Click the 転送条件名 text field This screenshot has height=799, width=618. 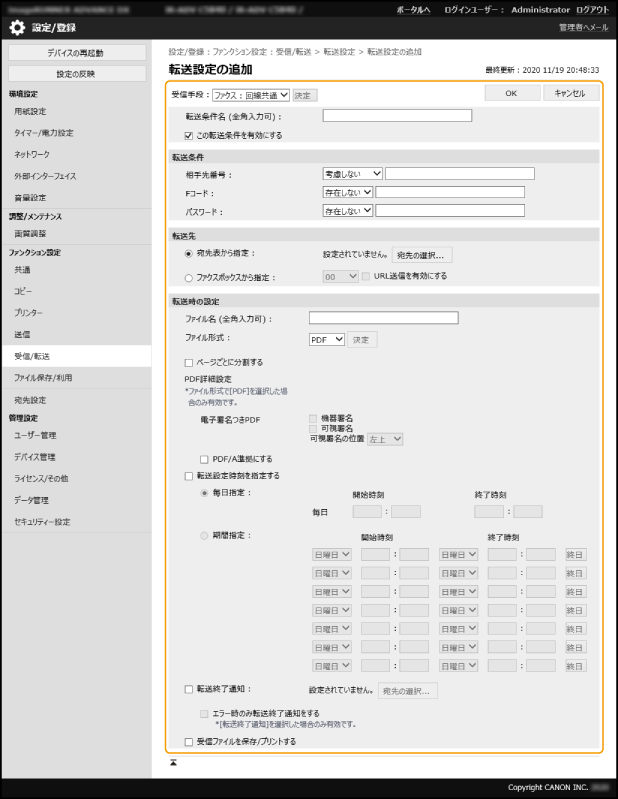tap(396, 116)
